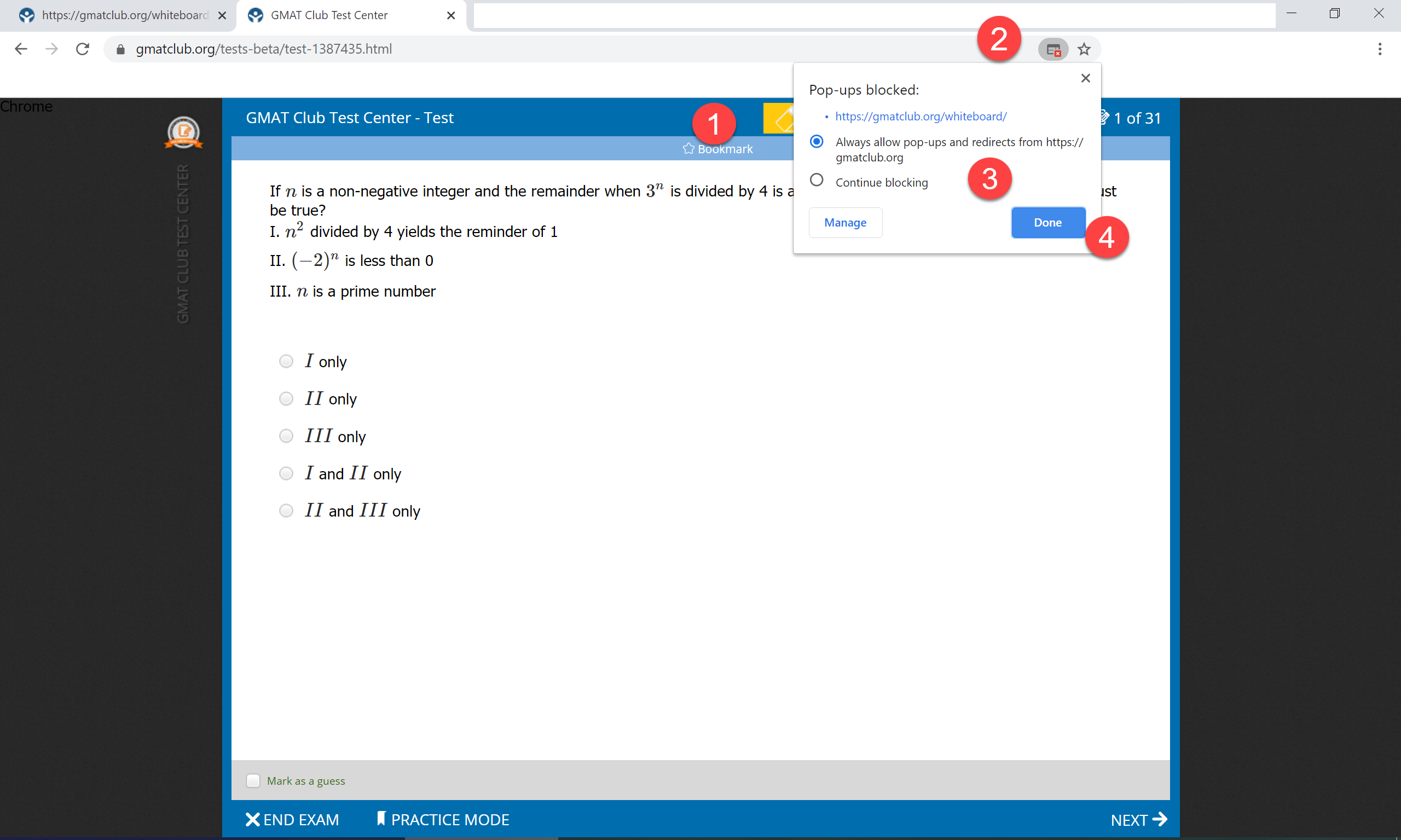Click the star icon in the address bar
This screenshot has width=1401, height=840.
click(x=1085, y=49)
